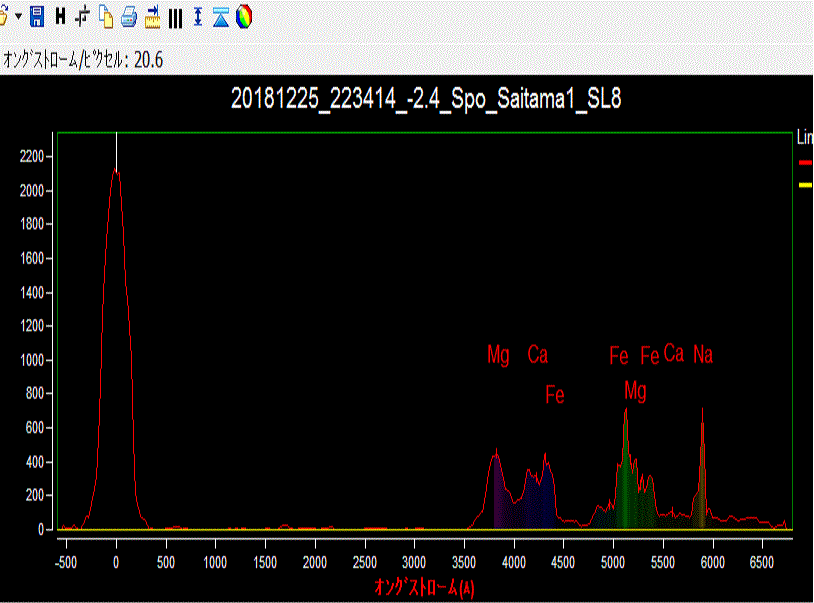Click the blue triangle prism icon
This screenshot has height=603, width=814.
221,18
